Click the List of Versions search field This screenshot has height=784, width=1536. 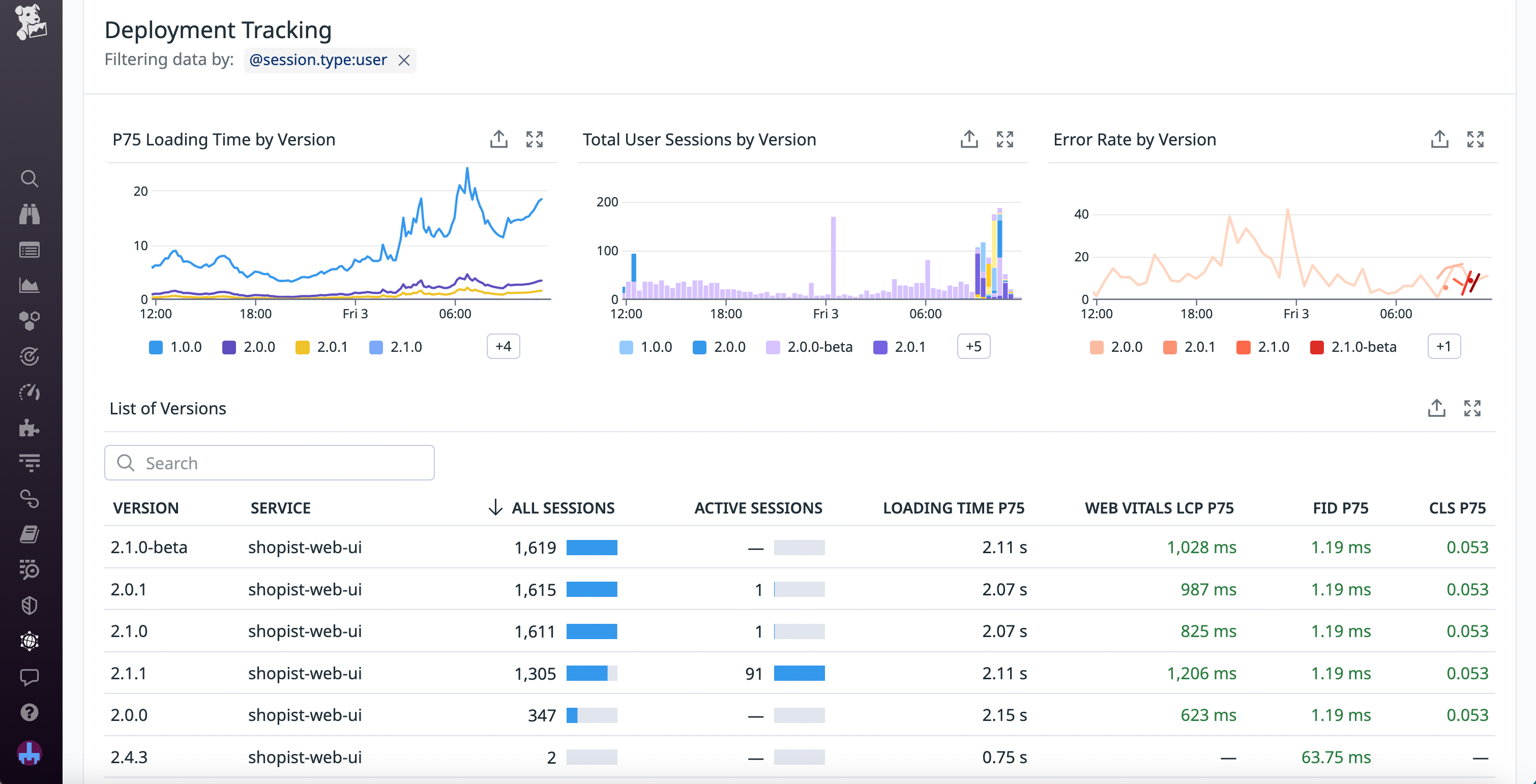[269, 462]
